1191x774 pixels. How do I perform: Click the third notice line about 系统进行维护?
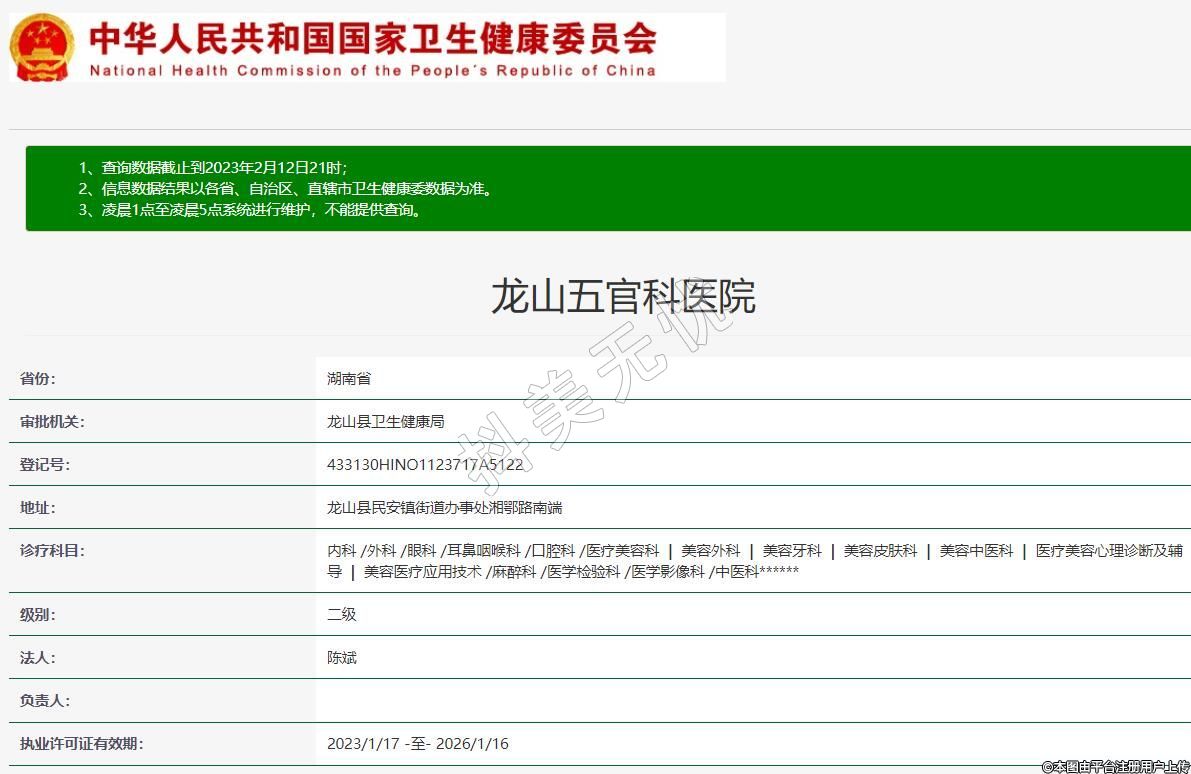coord(249,210)
